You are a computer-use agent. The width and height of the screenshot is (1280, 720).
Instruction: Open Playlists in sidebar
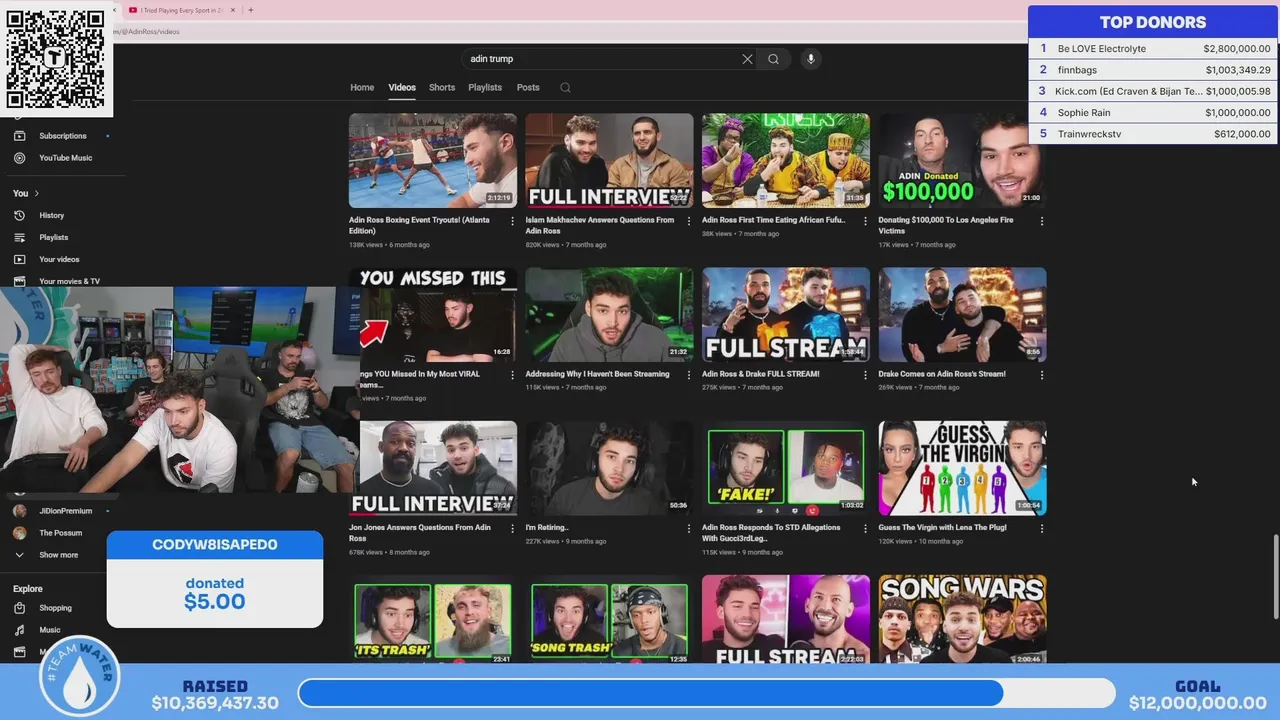click(53, 237)
